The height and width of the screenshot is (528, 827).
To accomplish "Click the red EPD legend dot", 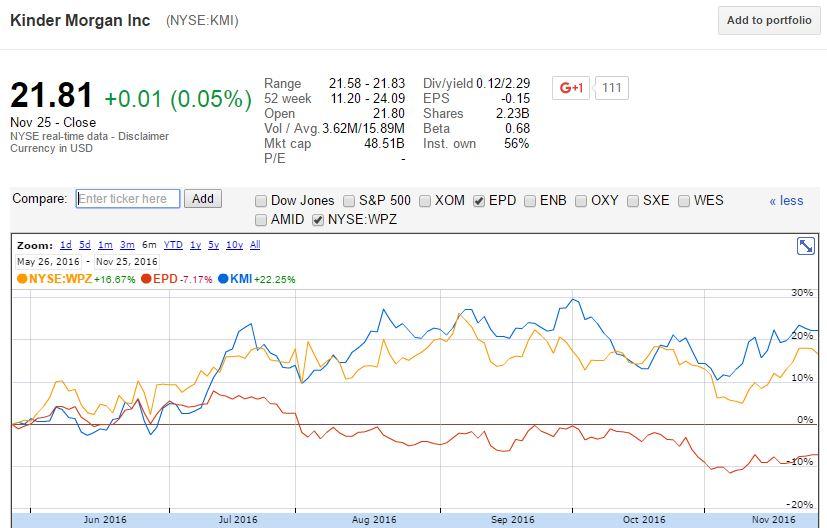I will [146, 279].
